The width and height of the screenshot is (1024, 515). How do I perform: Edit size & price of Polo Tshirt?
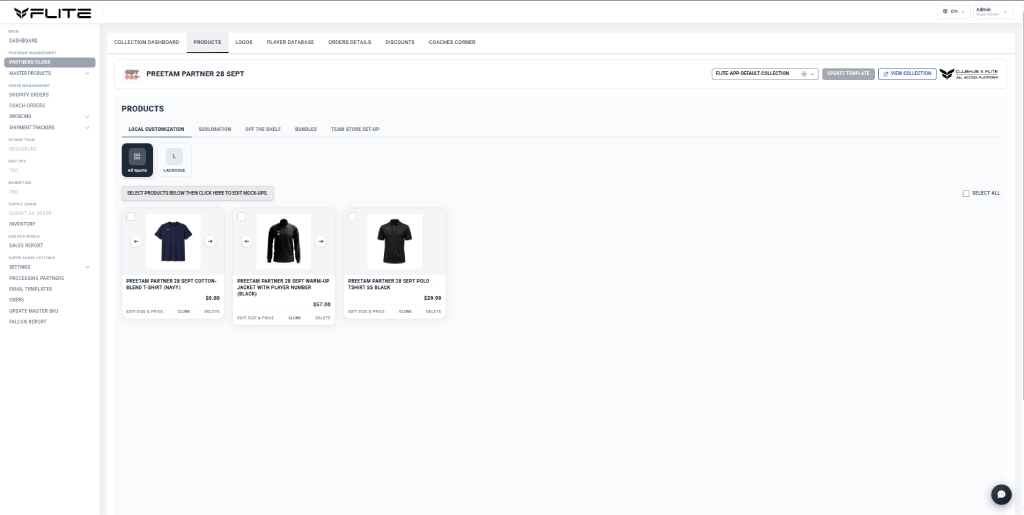click(x=366, y=311)
